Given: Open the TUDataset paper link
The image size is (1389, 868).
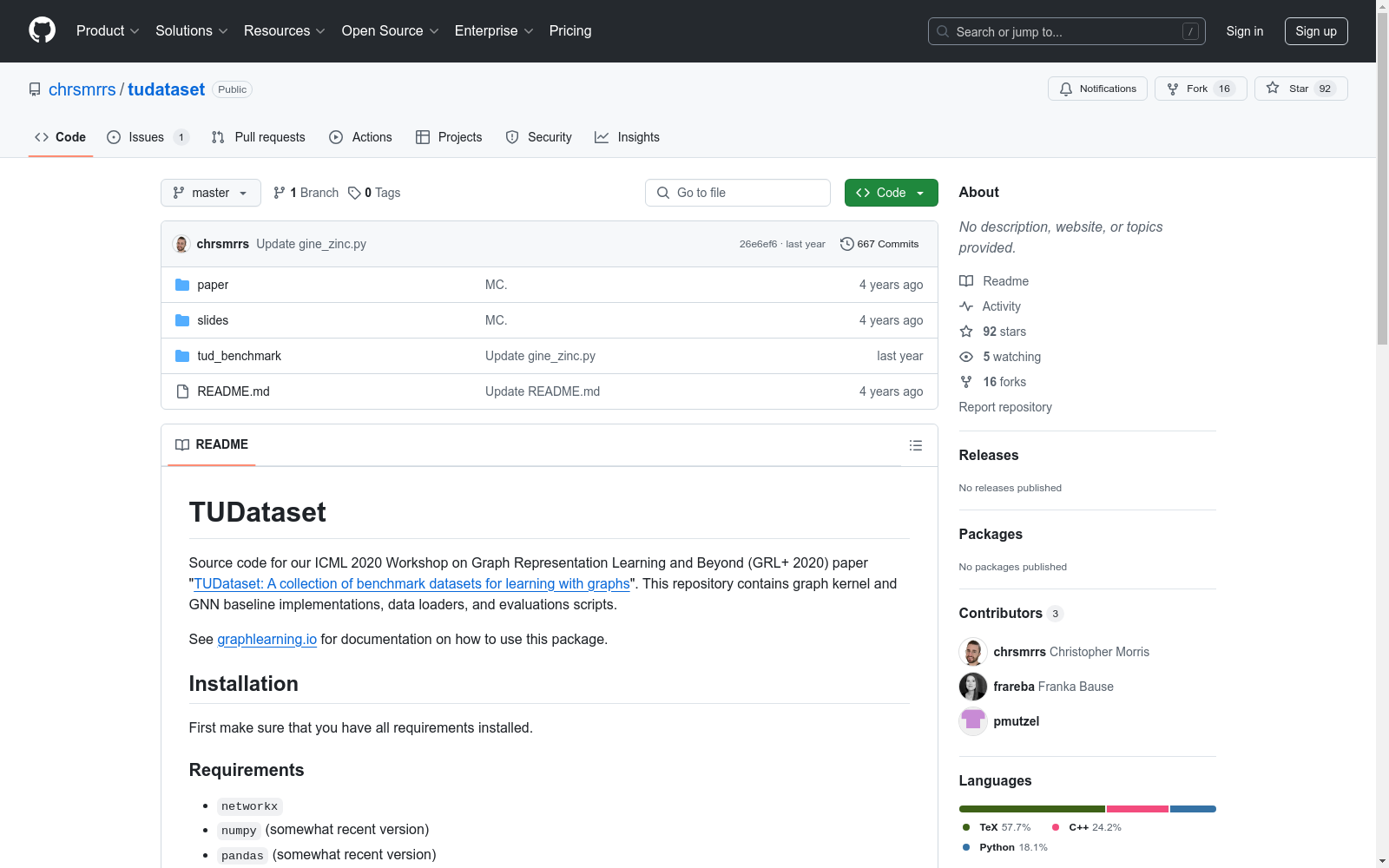Looking at the screenshot, I should coord(411,583).
